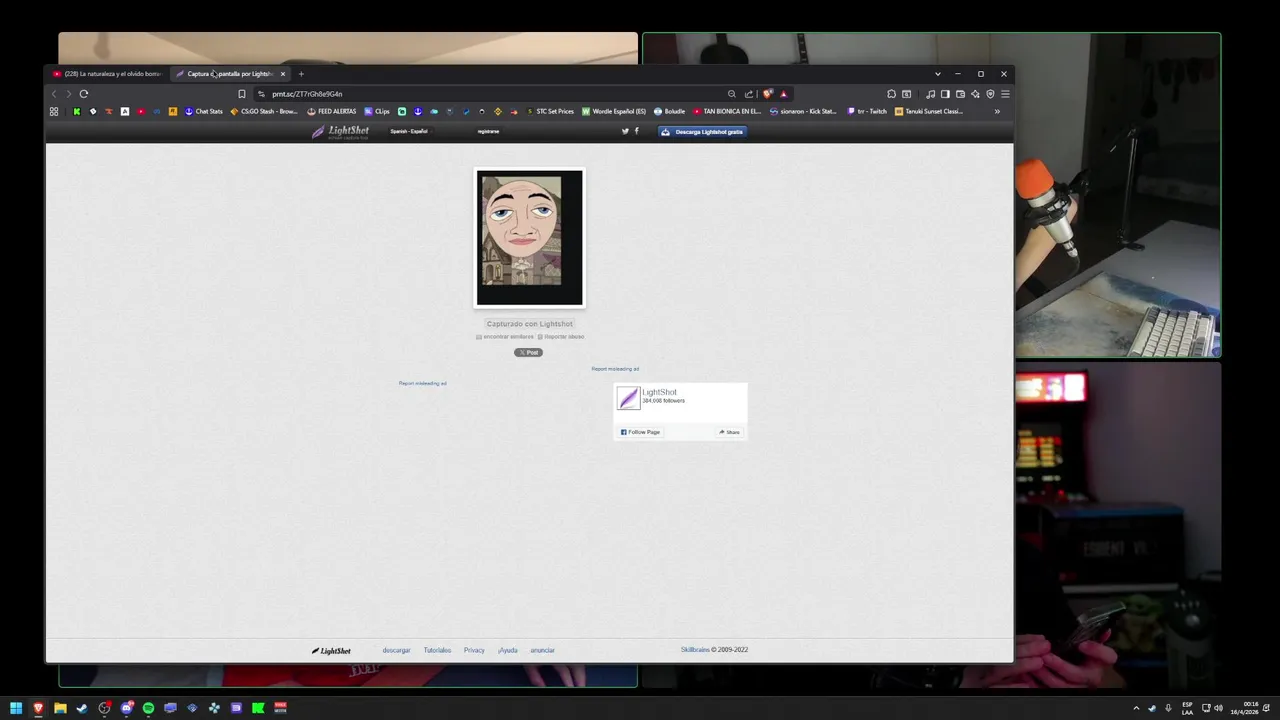Screen dimensions: 1280x720
Task: Open the Tanuki Sunset Classi bookmark
Action: click(929, 111)
